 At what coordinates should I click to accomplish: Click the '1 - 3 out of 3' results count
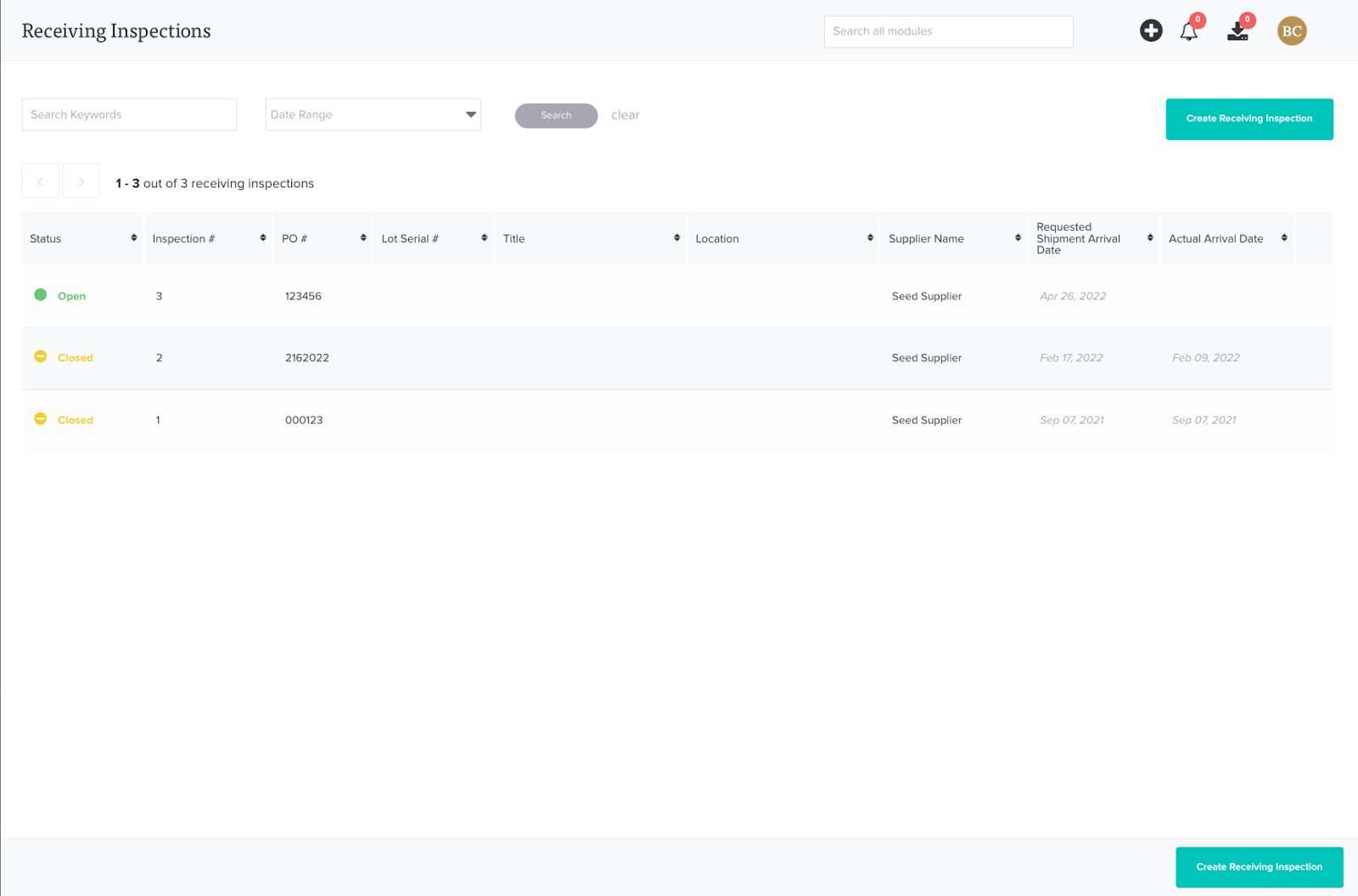click(215, 183)
